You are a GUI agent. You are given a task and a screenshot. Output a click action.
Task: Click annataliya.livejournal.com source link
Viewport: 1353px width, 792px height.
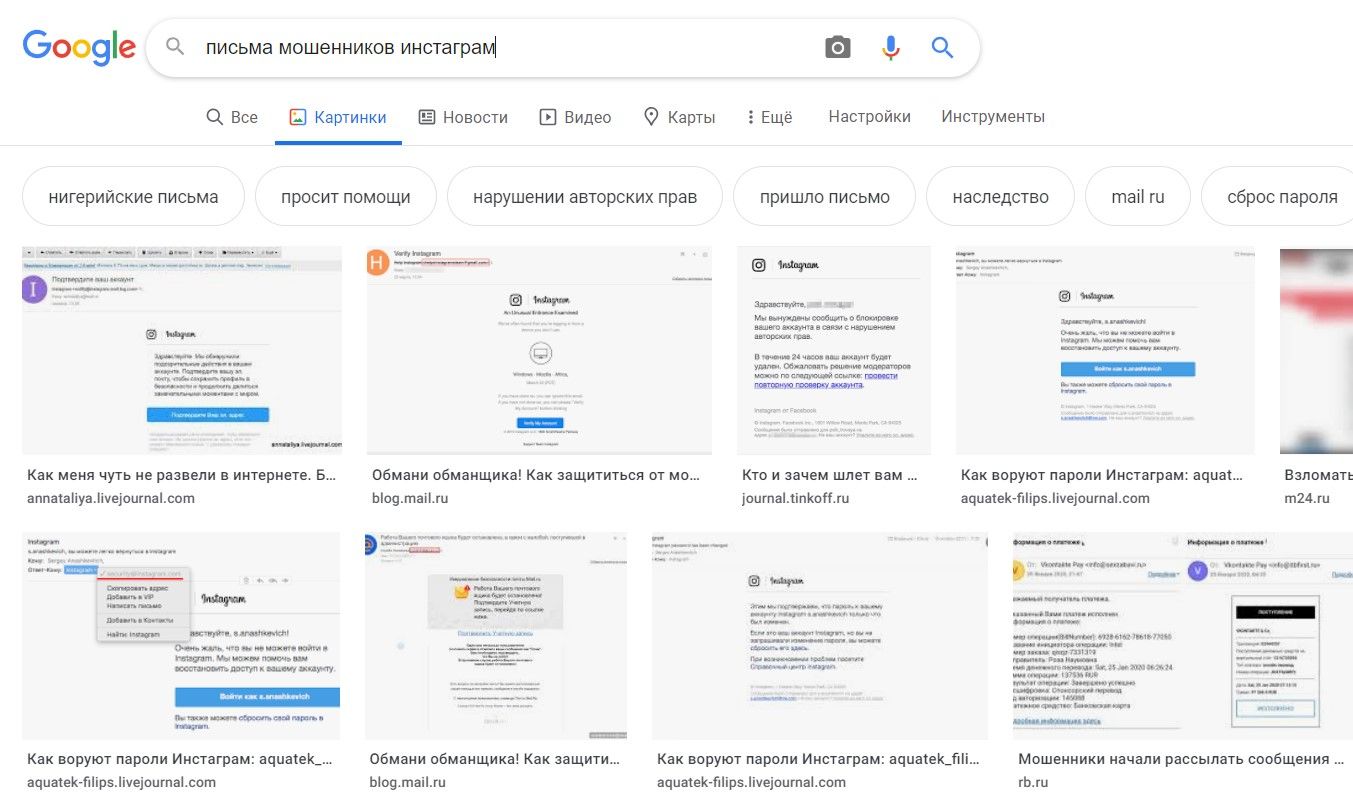(111, 498)
